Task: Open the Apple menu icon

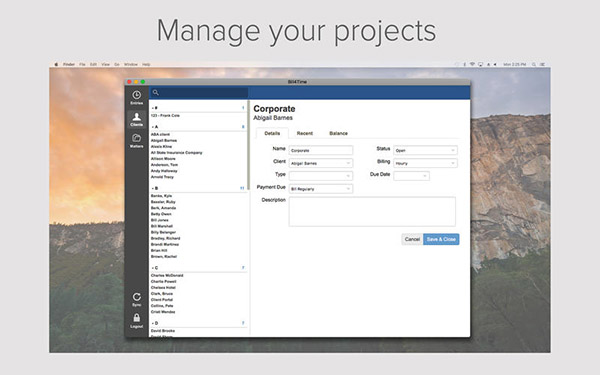Action: click(56, 64)
